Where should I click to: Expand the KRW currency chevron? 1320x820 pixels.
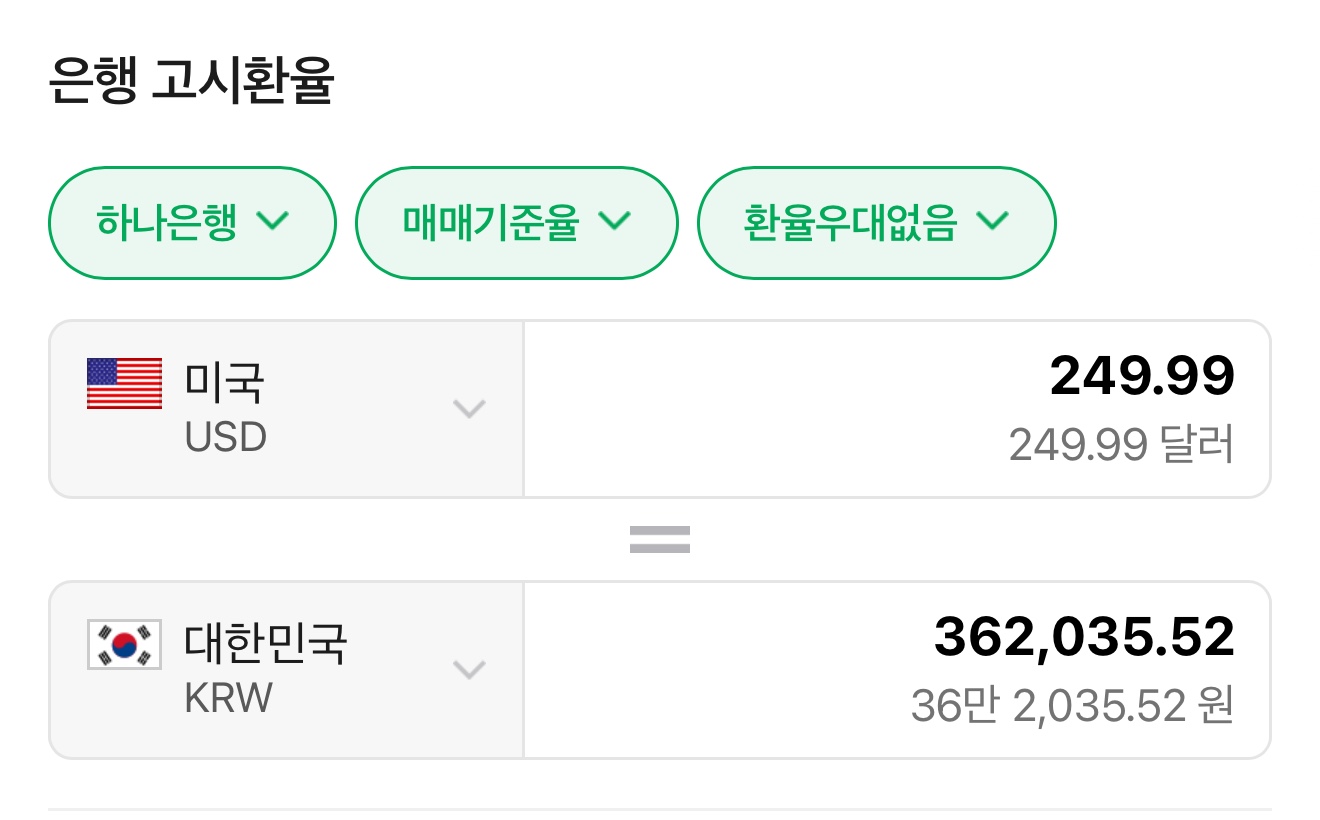pyautogui.click(x=469, y=669)
